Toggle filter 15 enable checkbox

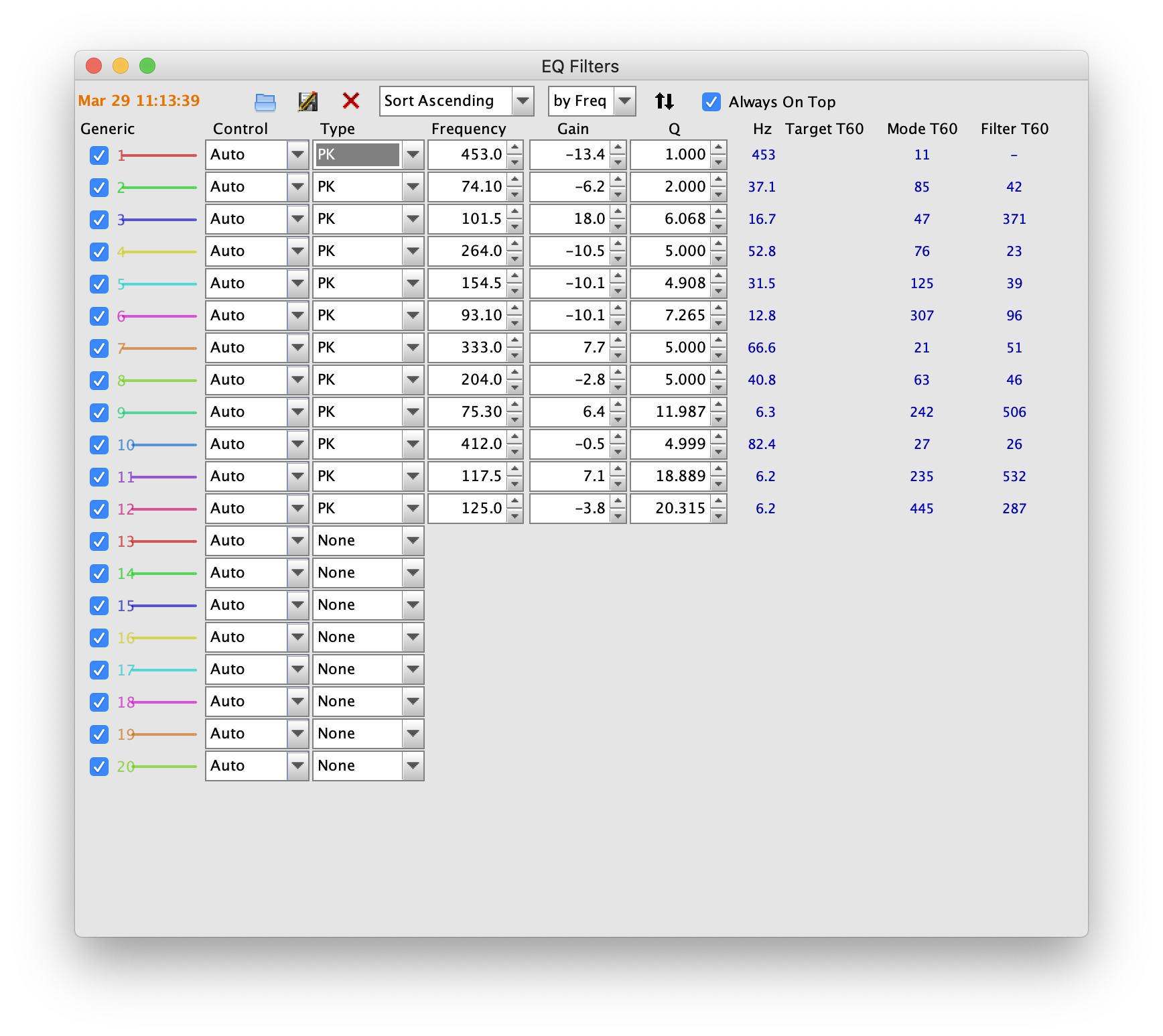tap(99, 606)
